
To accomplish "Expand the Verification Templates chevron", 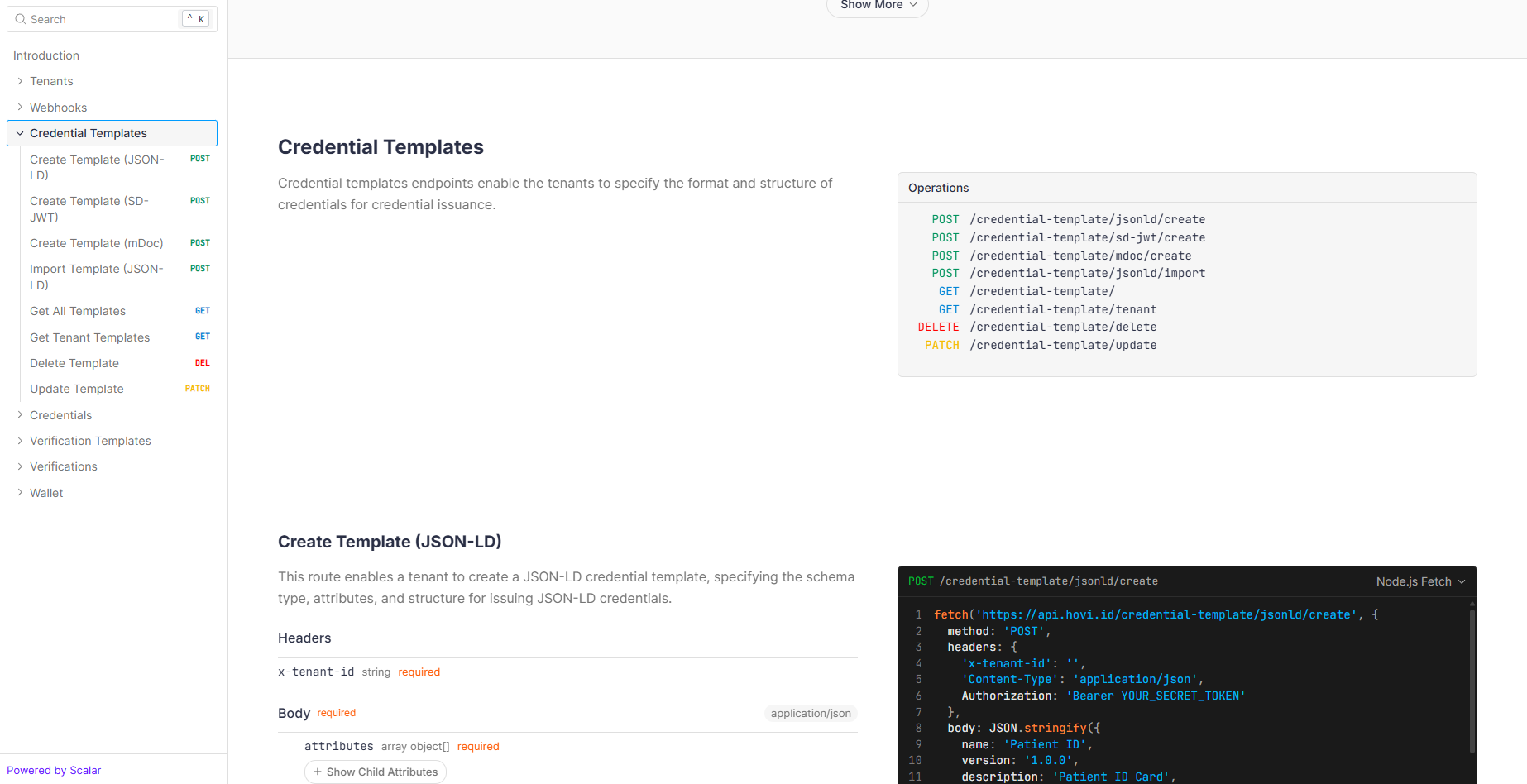I will (20, 441).
